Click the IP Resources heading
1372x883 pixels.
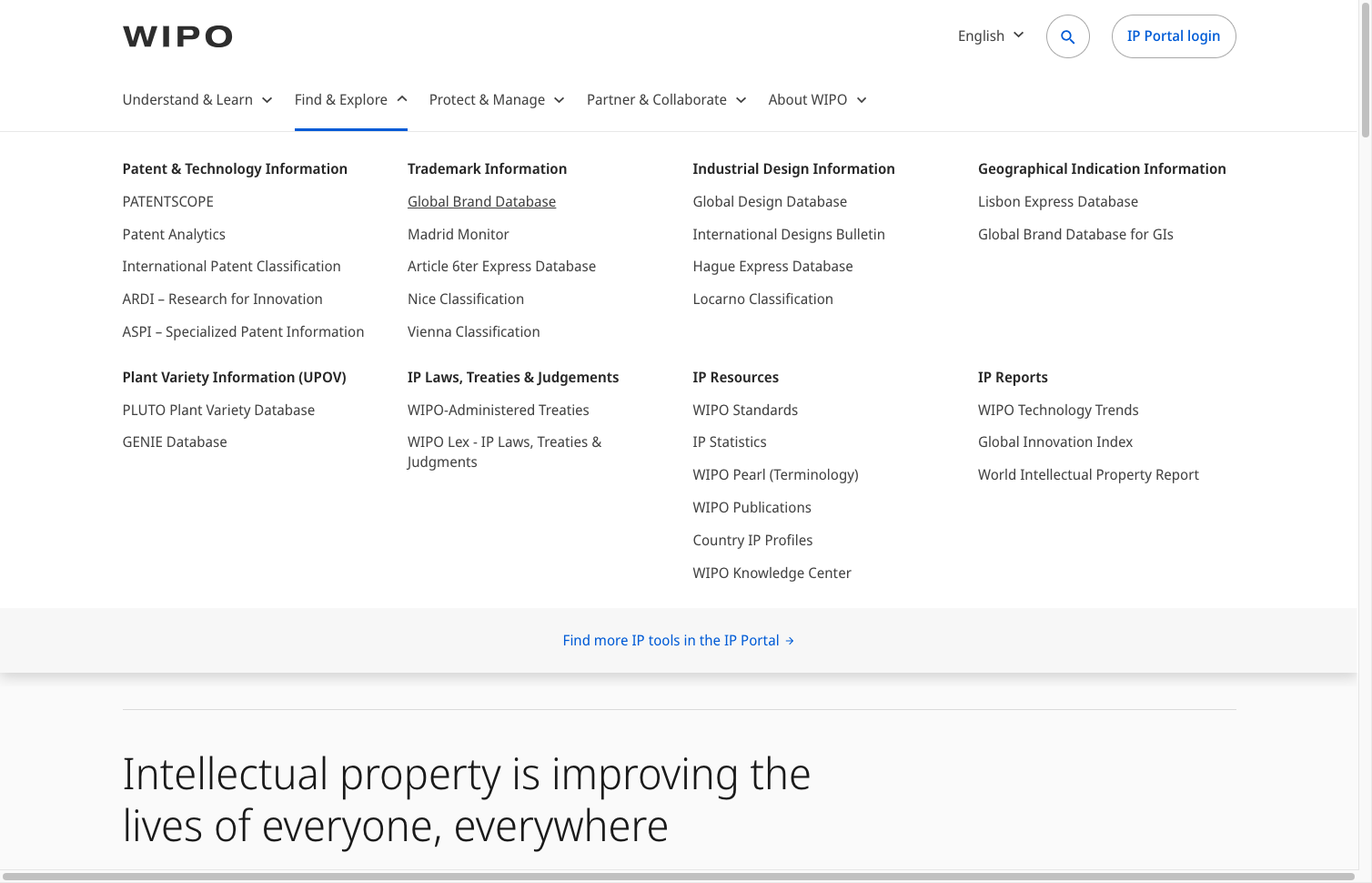736,377
